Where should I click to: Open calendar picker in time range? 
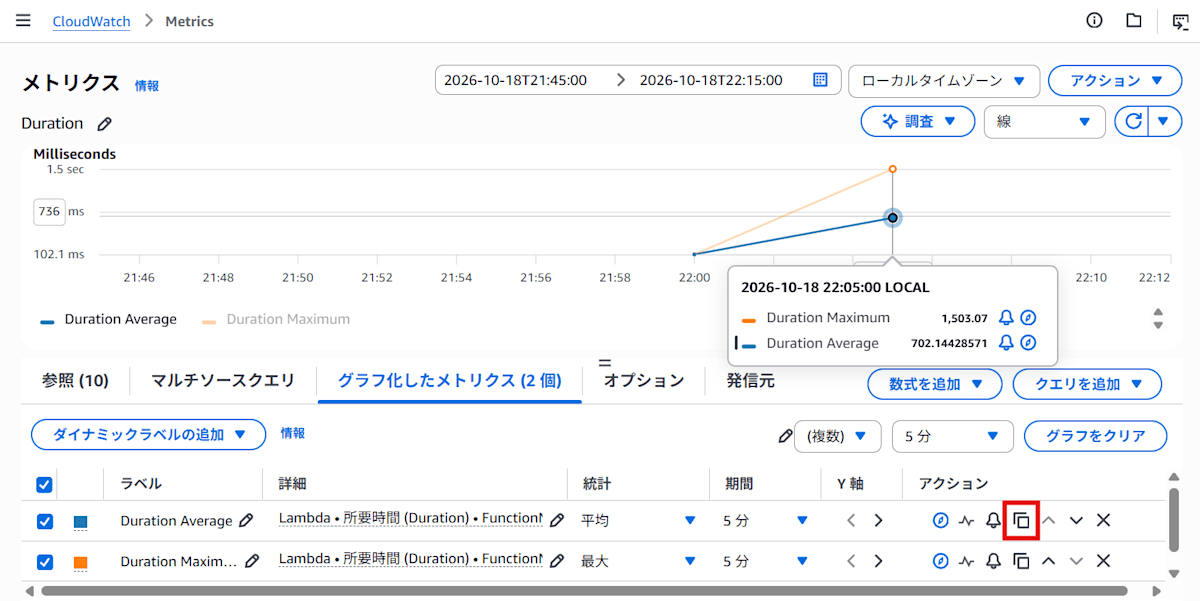point(820,80)
